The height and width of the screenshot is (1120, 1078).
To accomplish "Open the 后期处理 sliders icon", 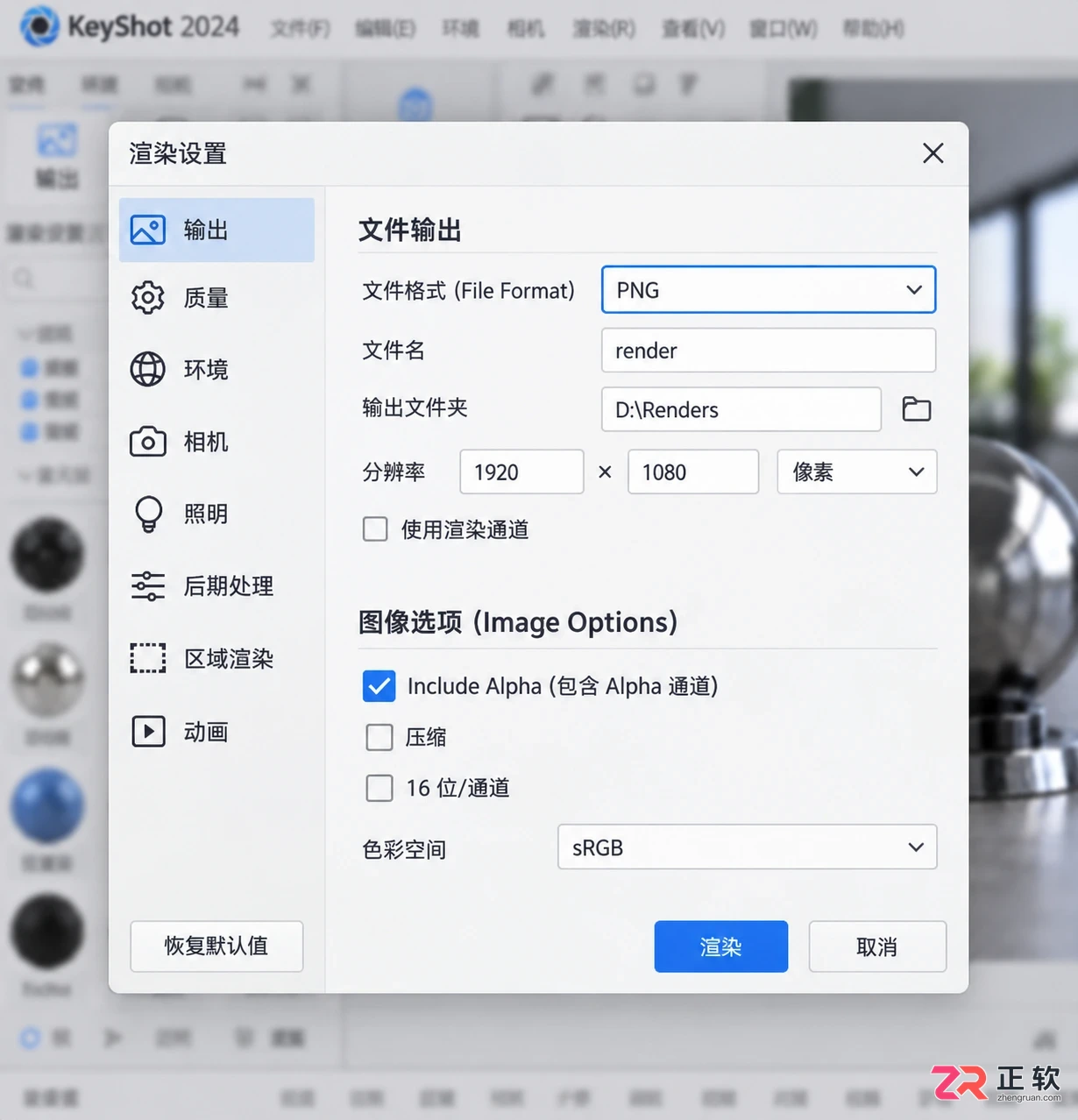I will tap(147, 585).
